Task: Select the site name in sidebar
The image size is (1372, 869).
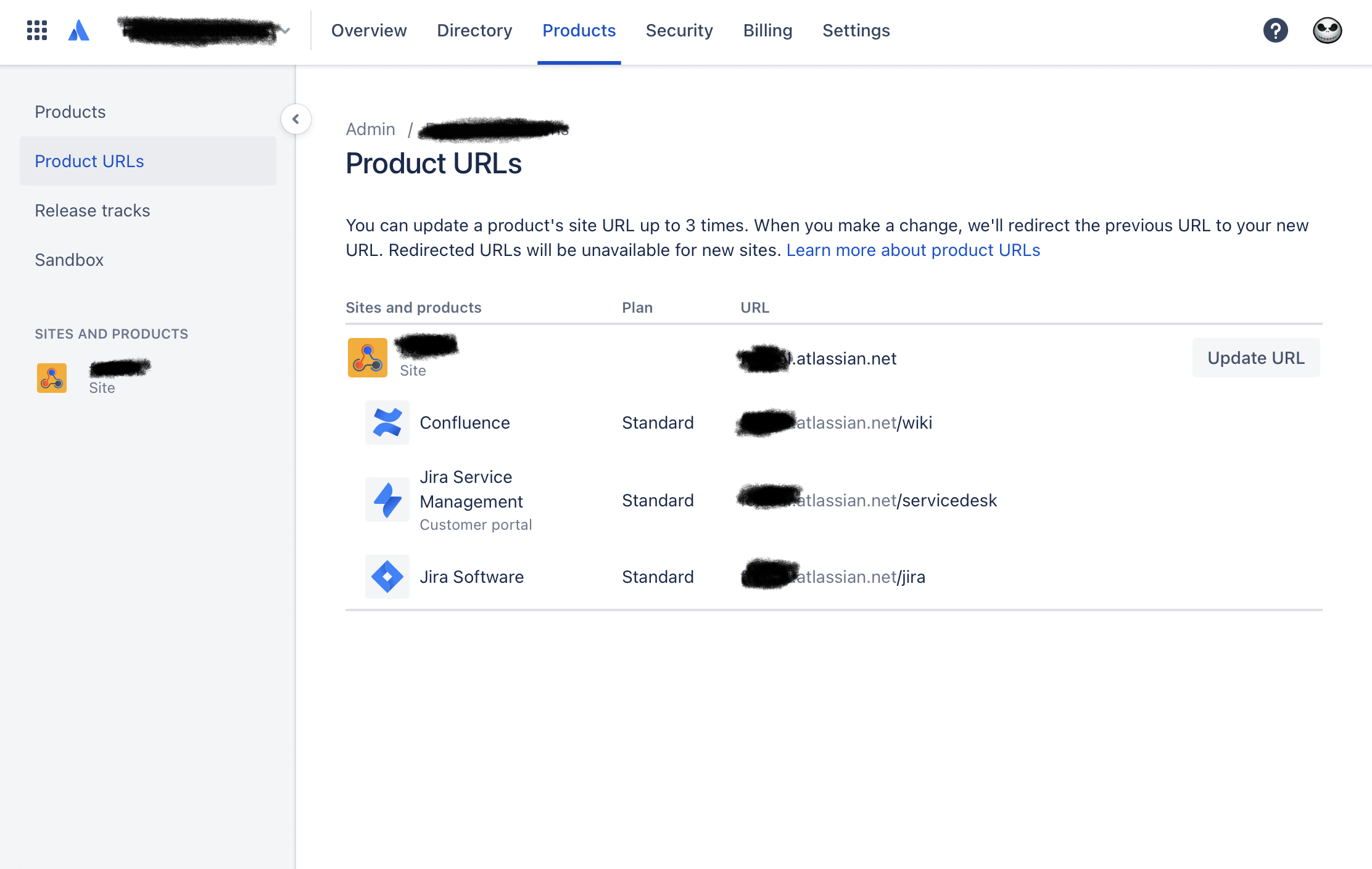Action: pos(120,368)
